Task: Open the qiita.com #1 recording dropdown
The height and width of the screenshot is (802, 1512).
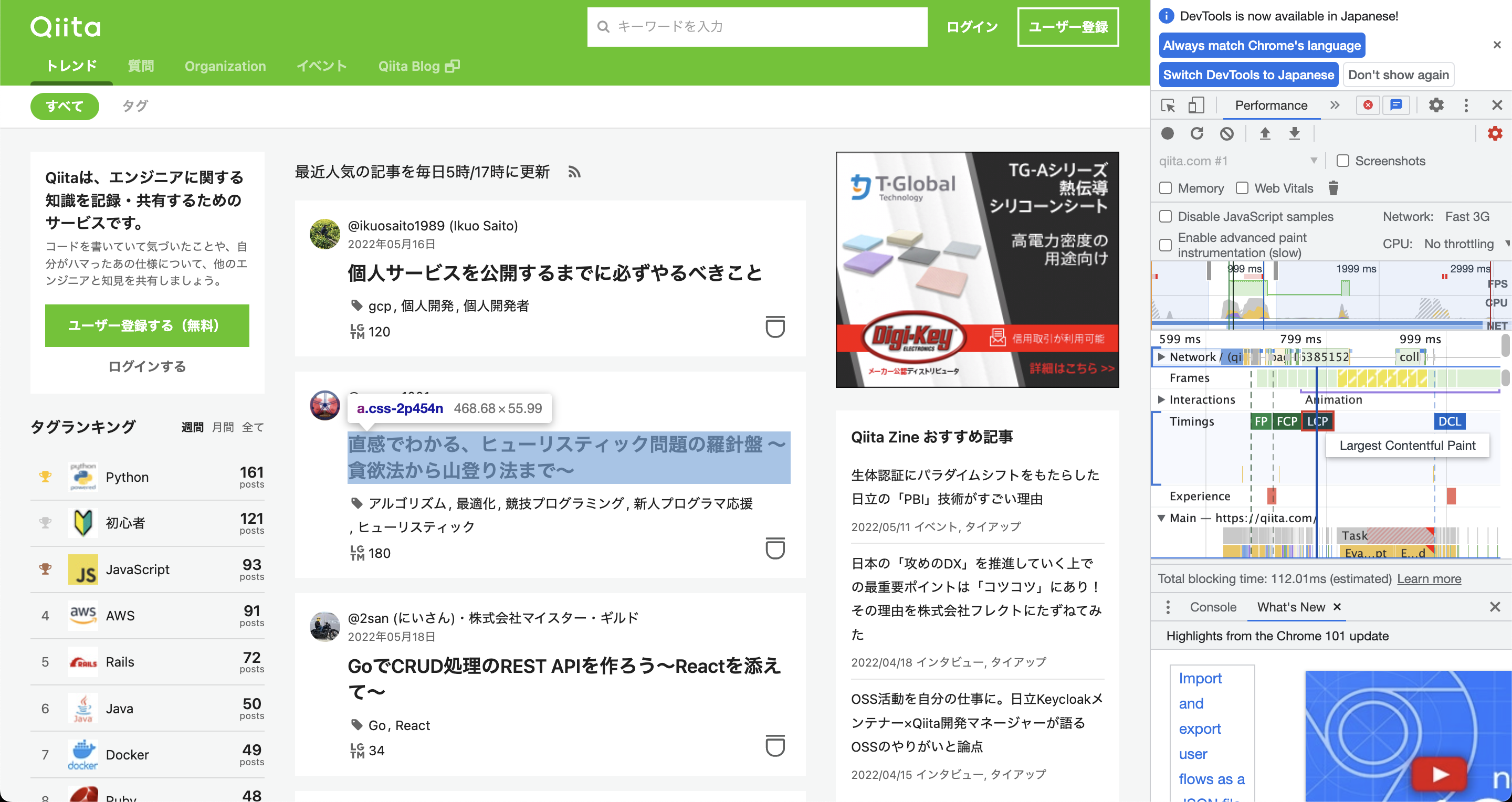Action: pos(1238,161)
